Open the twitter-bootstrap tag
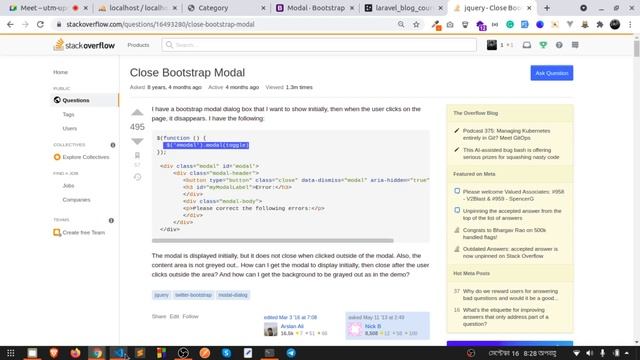The image size is (640, 360). 193,295
